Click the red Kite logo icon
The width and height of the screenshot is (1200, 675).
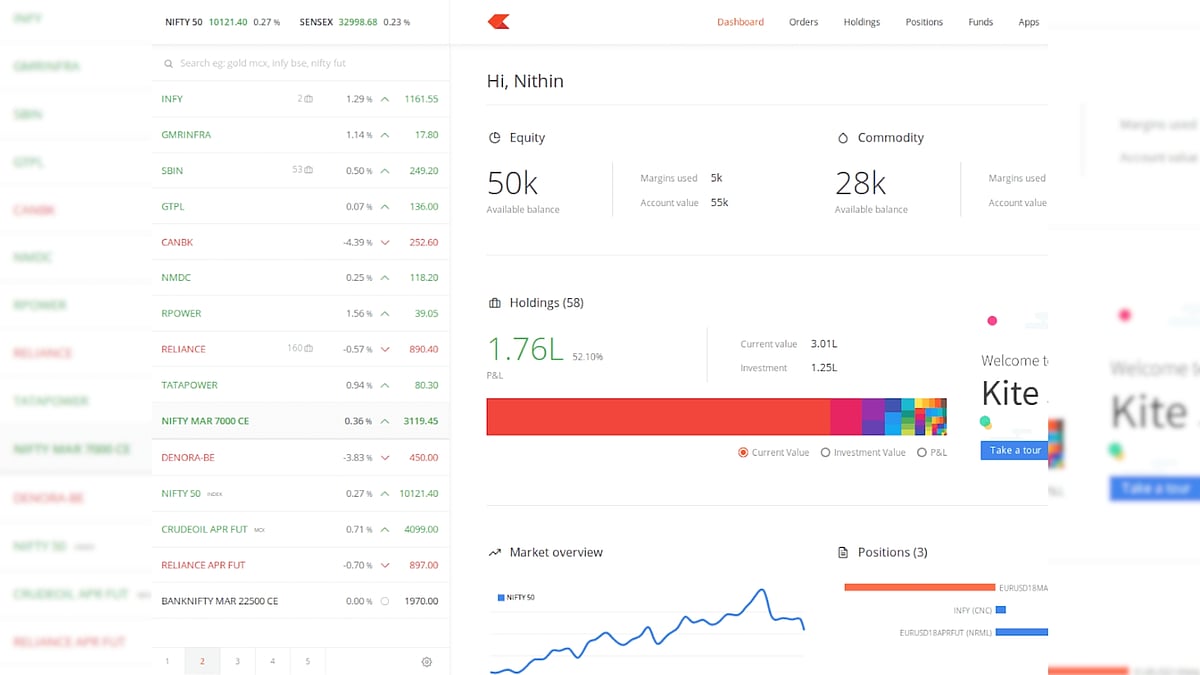point(497,22)
